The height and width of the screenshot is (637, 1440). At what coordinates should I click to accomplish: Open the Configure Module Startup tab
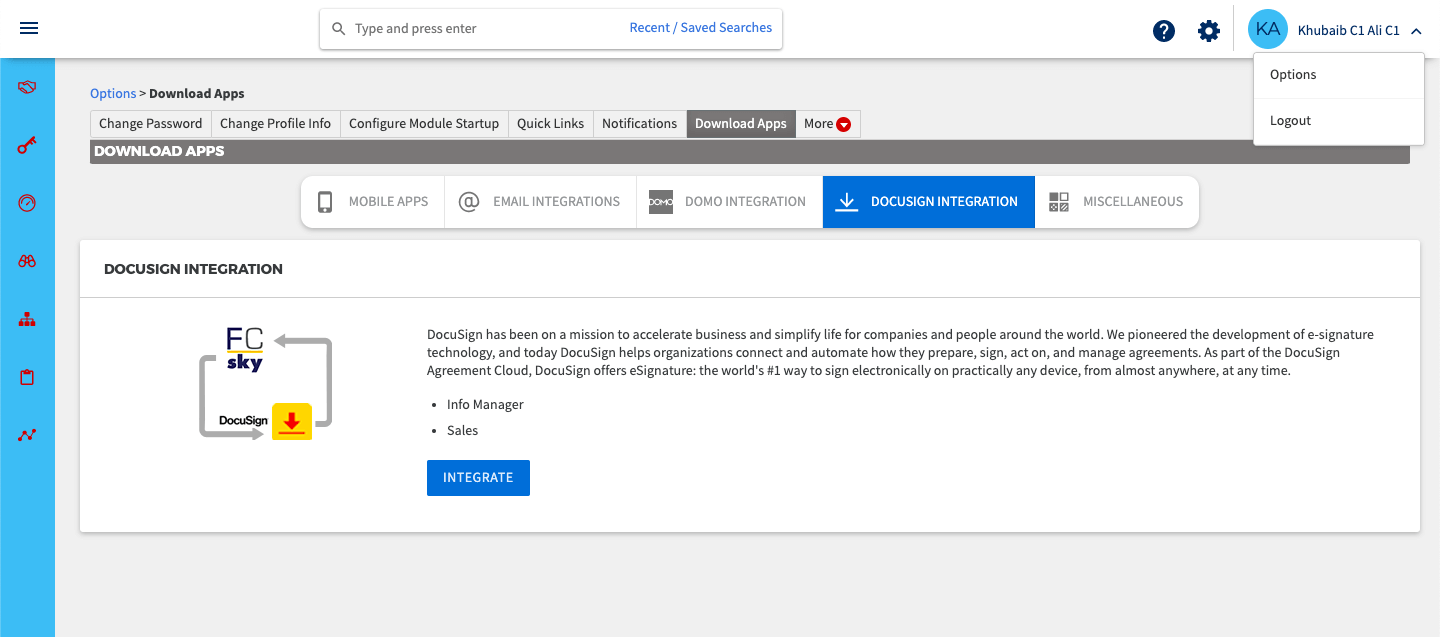coord(424,124)
